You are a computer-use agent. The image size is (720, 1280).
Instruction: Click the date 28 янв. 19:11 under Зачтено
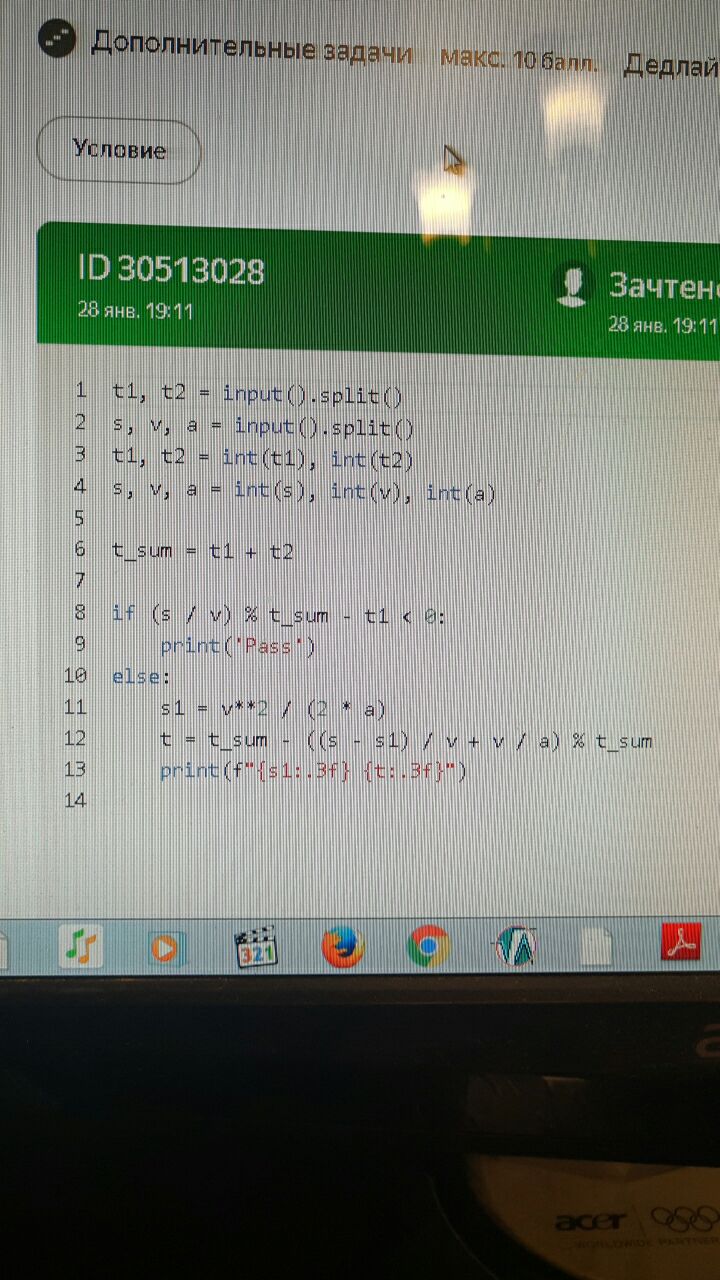point(663,324)
